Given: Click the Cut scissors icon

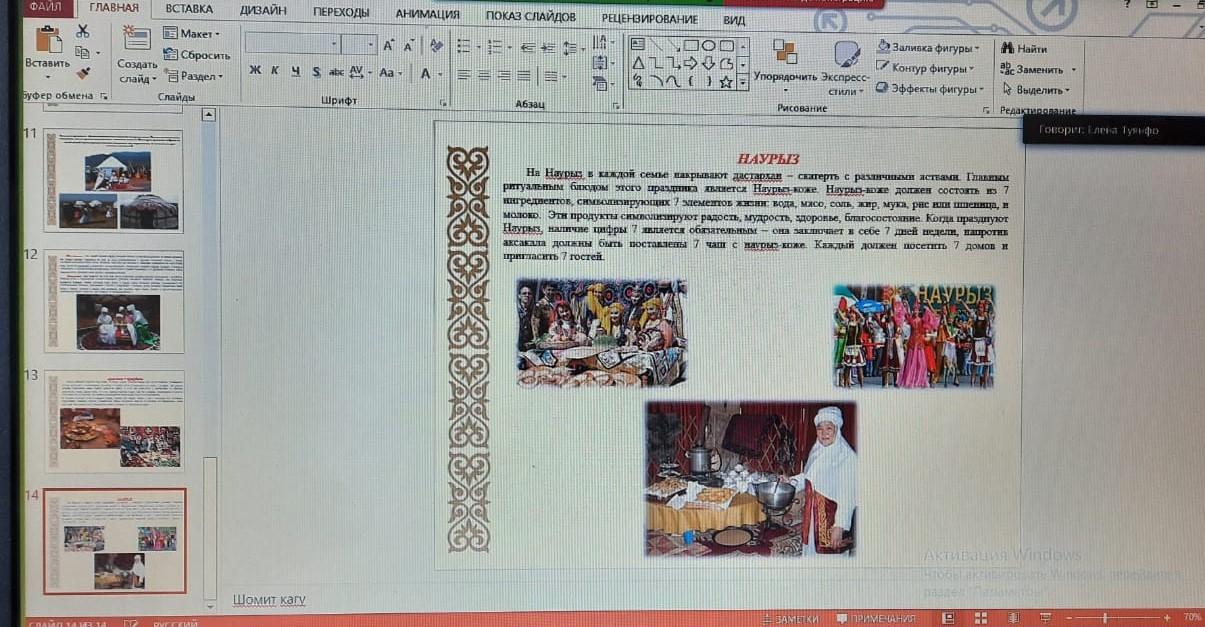Looking at the screenshot, I should (x=82, y=32).
